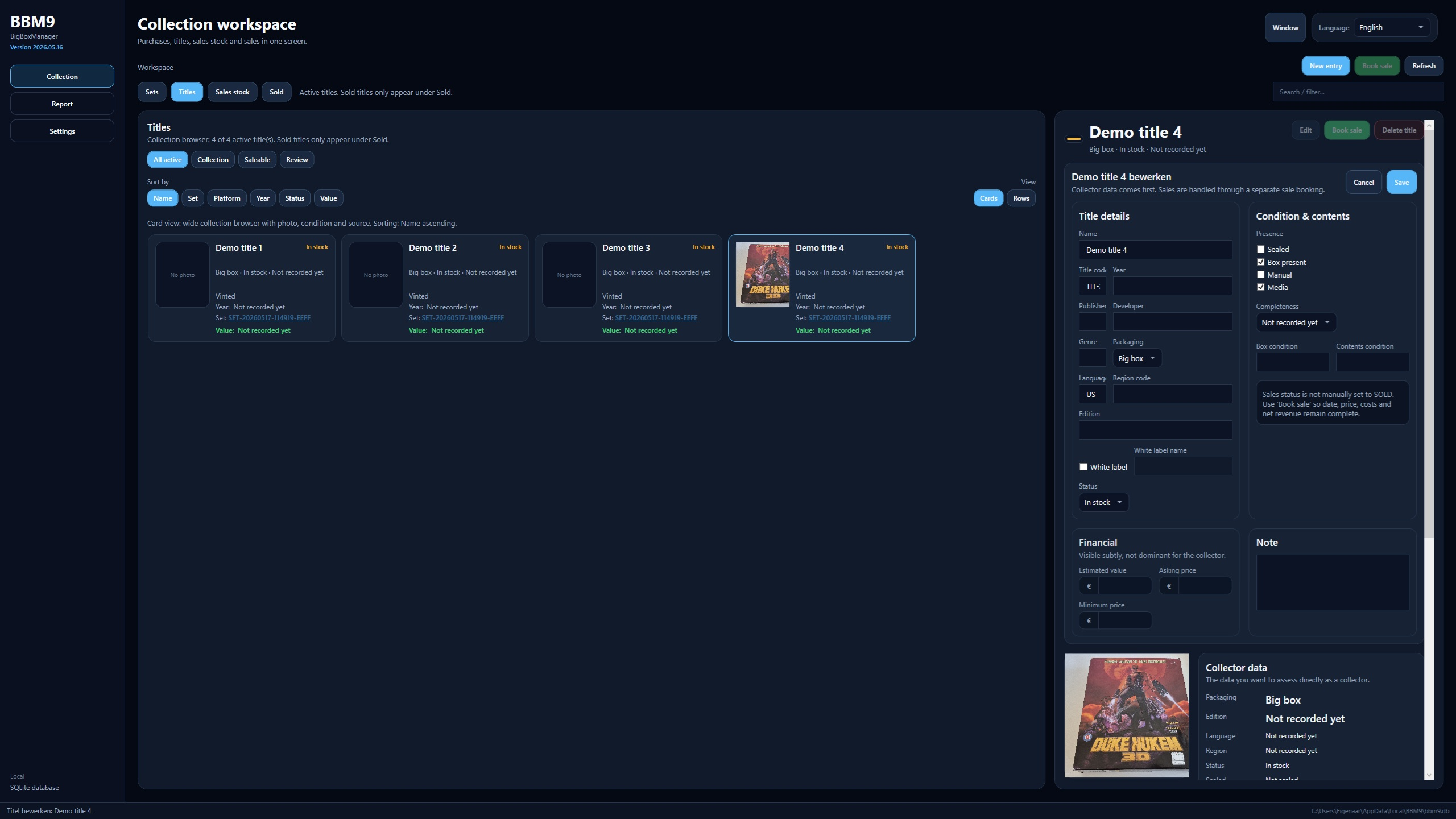Click the Contents condition field

tap(1372, 362)
